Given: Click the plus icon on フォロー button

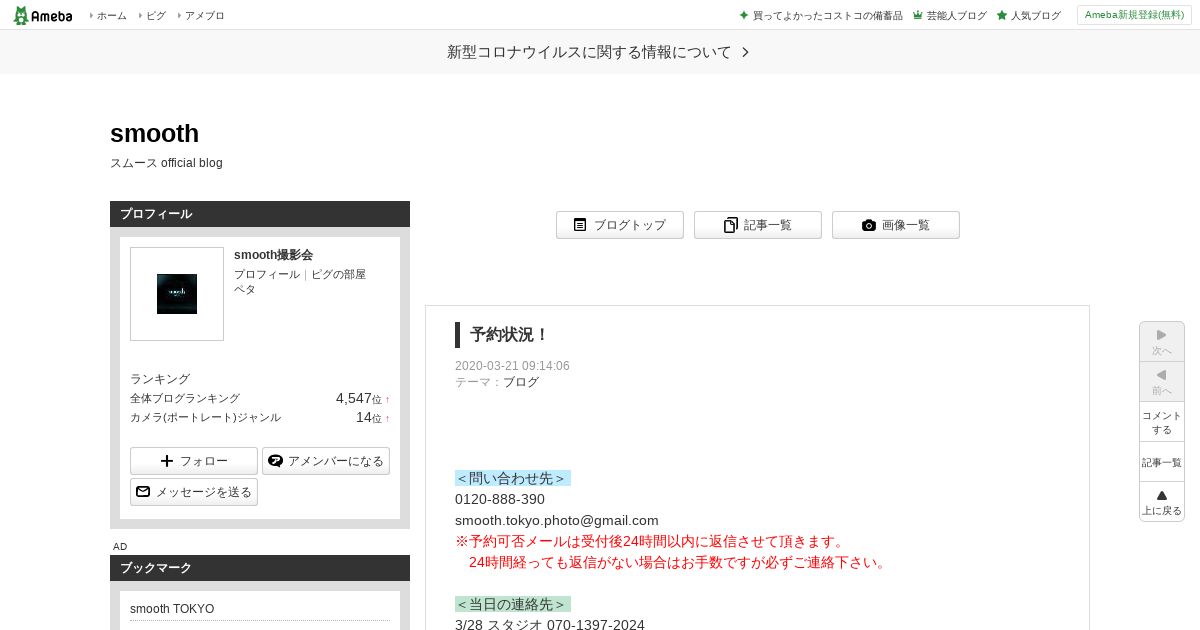Looking at the screenshot, I should point(167,461).
